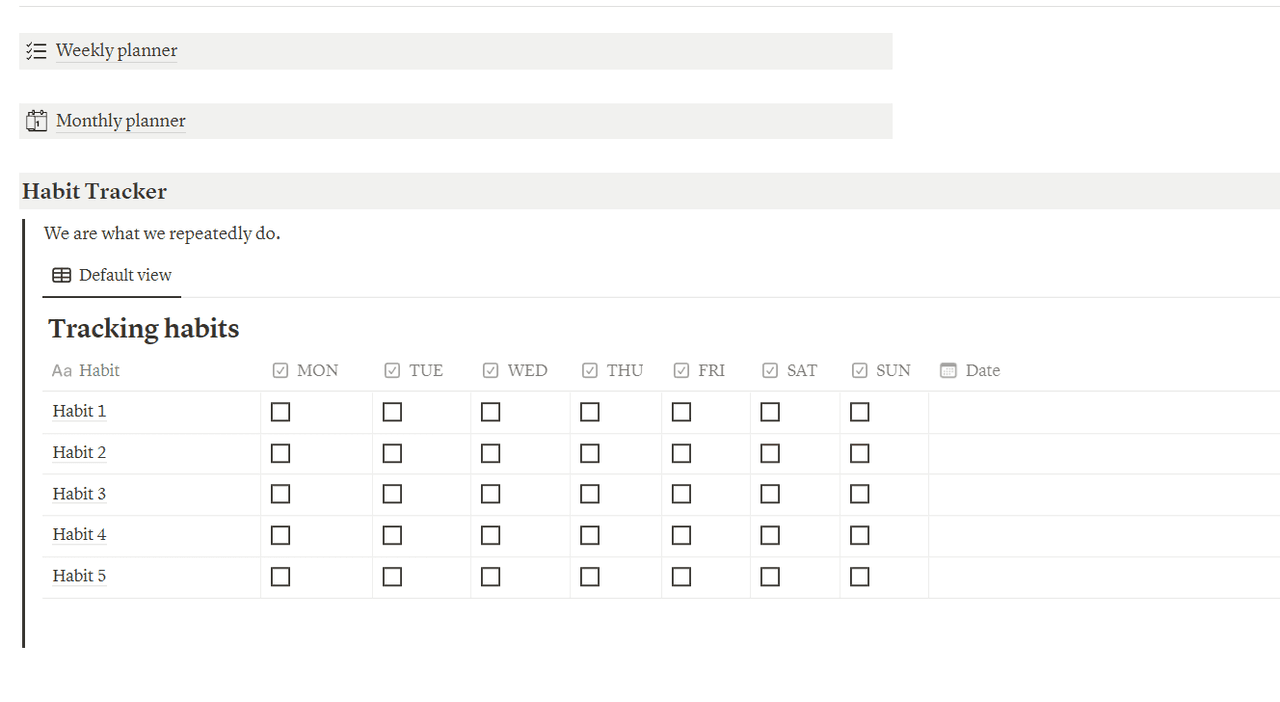
Task: Mark Habit 5 done on Sunday
Action: click(860, 577)
